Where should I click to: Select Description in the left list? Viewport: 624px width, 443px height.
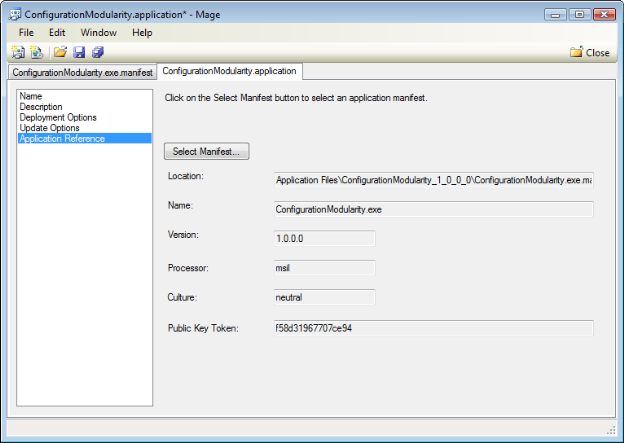[84, 107]
